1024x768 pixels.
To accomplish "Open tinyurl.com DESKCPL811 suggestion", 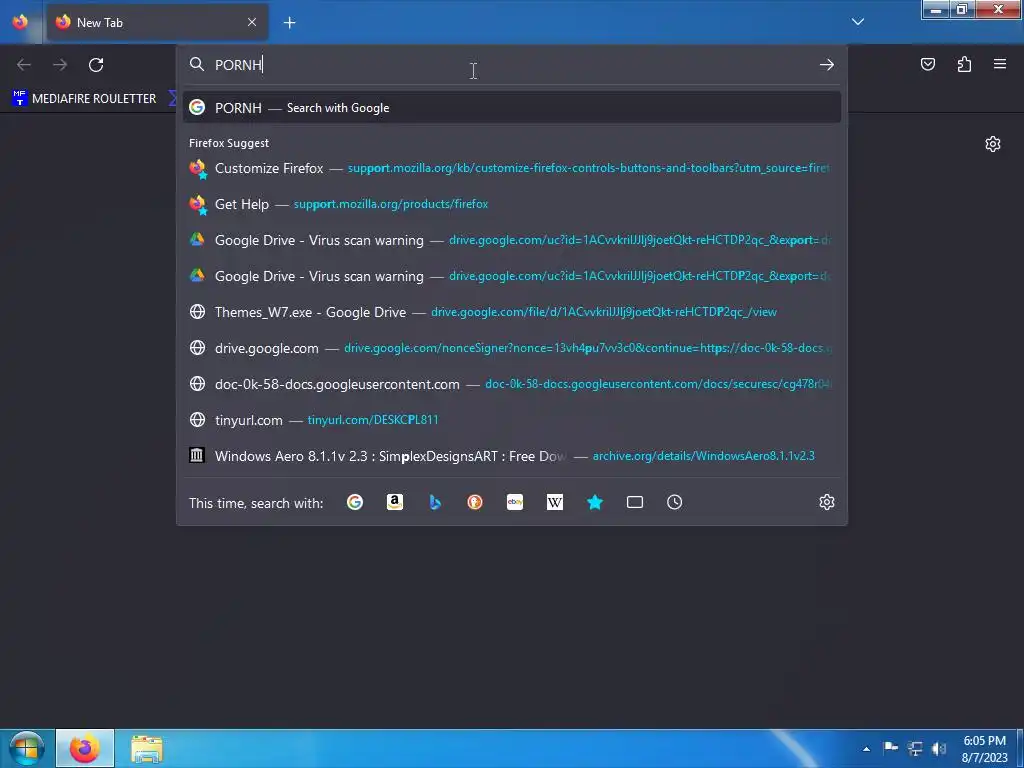I will click(512, 420).
